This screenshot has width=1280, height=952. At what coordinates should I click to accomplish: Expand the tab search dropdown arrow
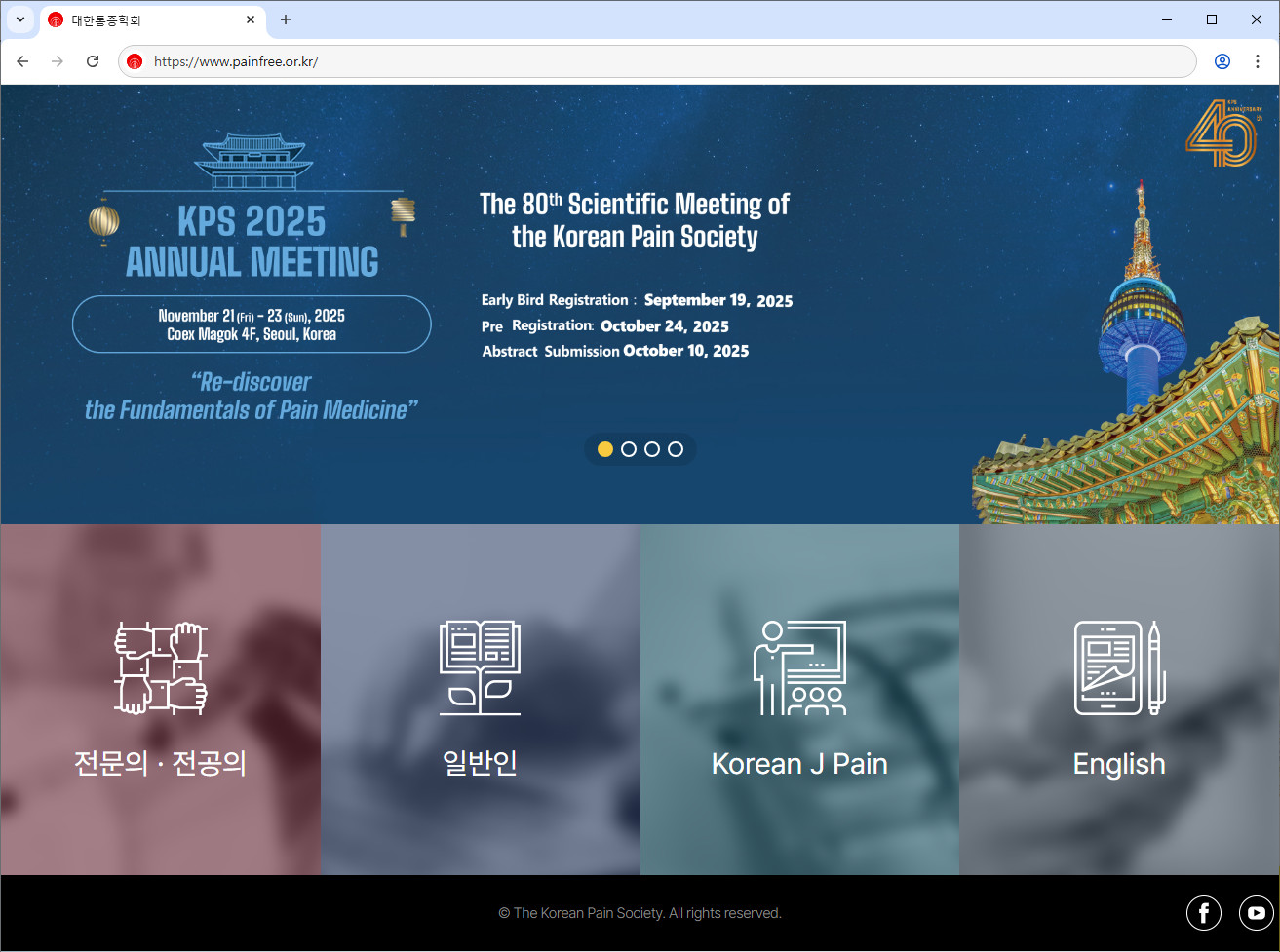[x=19, y=19]
